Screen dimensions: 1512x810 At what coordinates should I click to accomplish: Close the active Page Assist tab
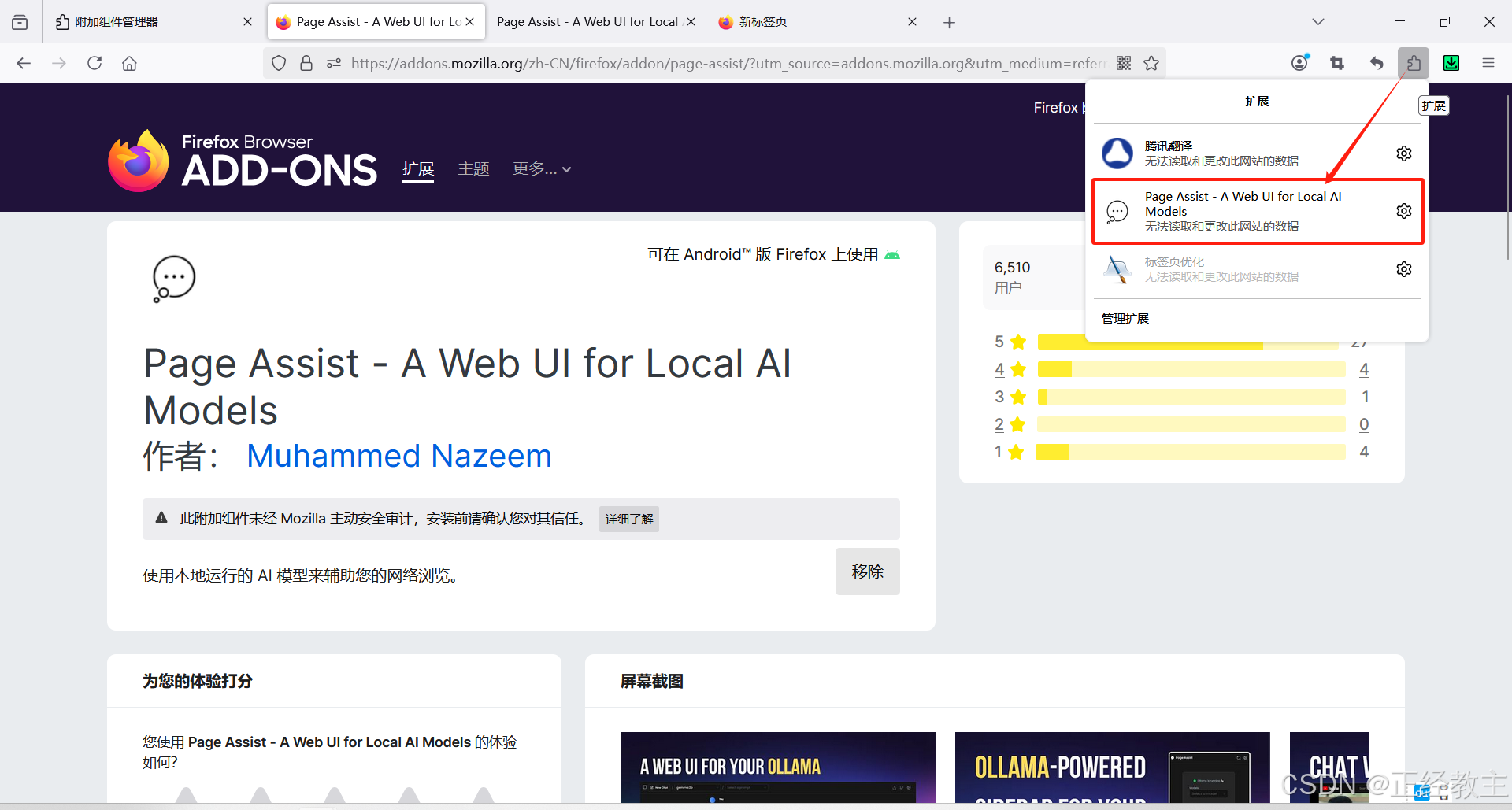(469, 22)
